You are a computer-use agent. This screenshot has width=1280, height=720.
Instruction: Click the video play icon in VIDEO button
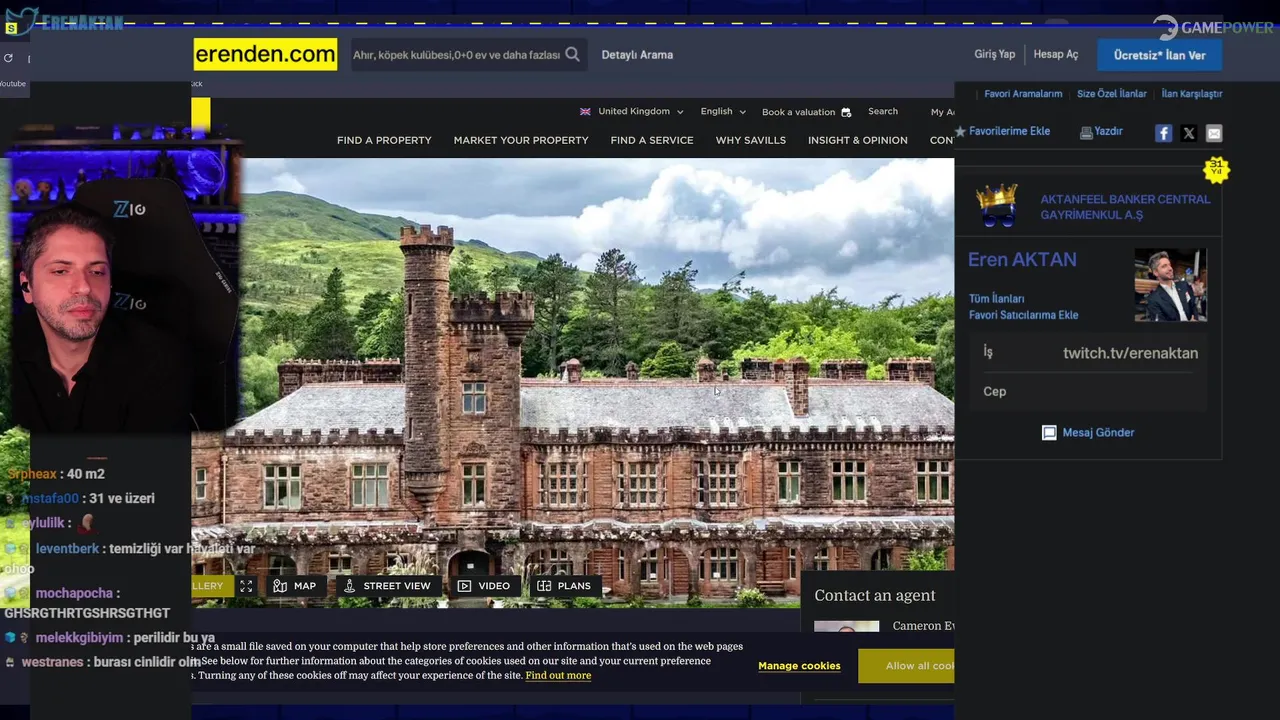pos(464,586)
